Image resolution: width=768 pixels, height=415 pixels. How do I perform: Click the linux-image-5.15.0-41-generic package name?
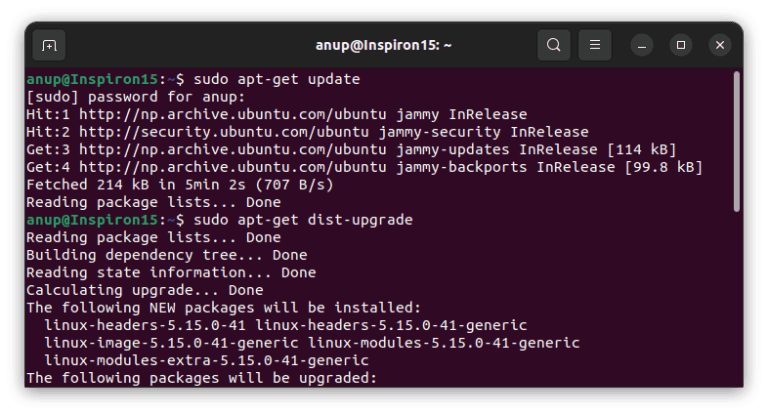[171, 343]
